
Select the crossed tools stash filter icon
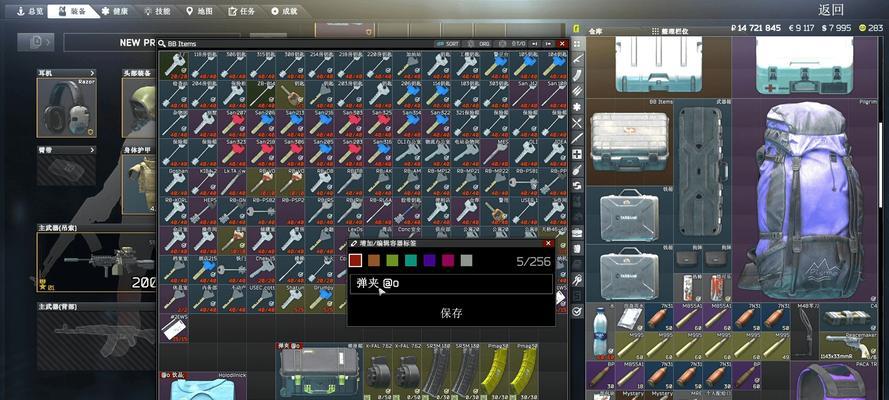coord(577,122)
